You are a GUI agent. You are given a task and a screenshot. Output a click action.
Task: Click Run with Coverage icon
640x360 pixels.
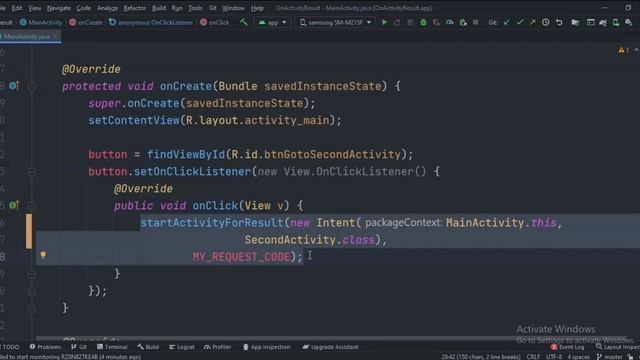tap(436, 22)
